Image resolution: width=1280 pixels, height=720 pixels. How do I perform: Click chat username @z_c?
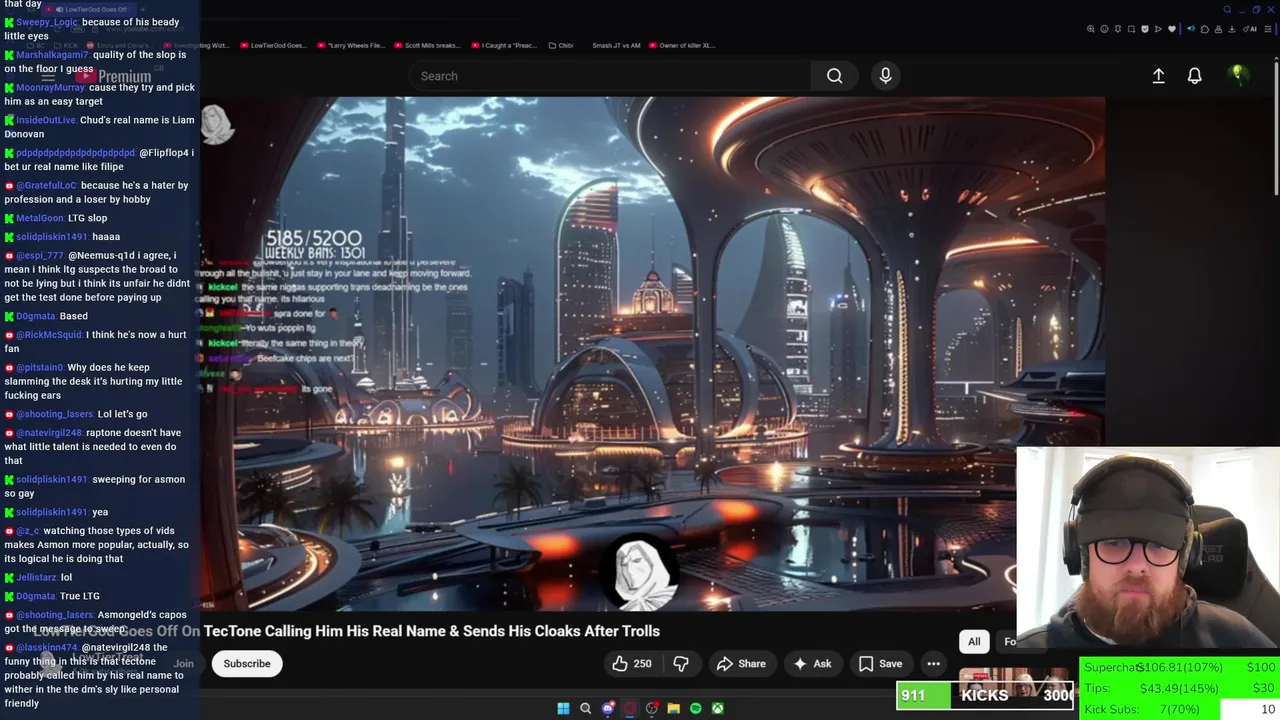coord(28,531)
